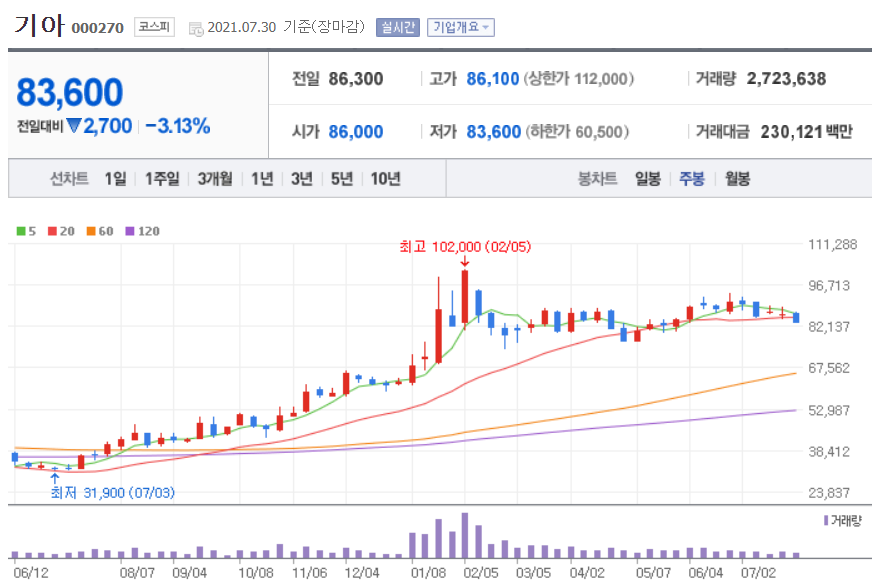Click the tallest red candle at 02/05

(x=465, y=298)
